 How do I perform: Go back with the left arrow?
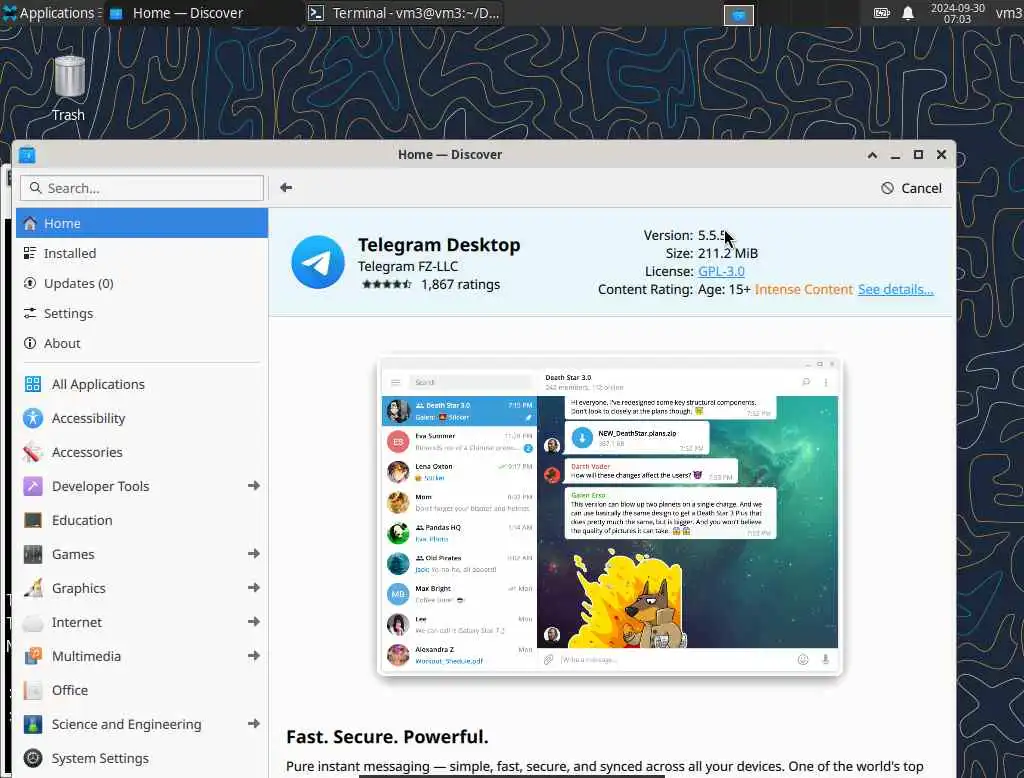click(286, 188)
